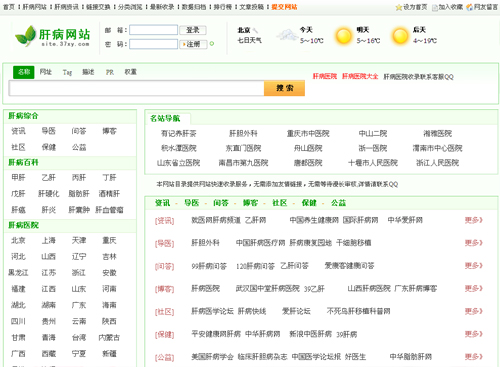Click 保健 in 肝病综合 sidebar
Screen dimensions: 500x367
point(49,147)
